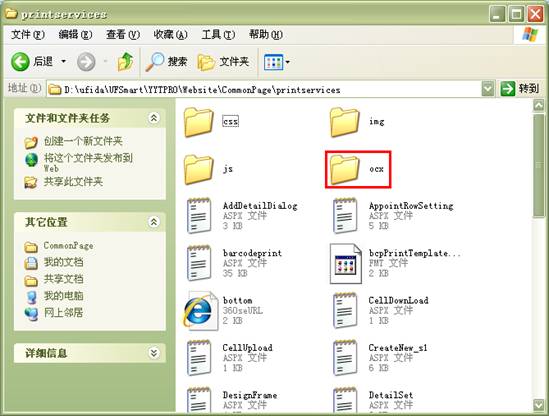The image size is (549, 416).
Task: Open the 工具(T) menu
Action: pyautogui.click(x=218, y=35)
